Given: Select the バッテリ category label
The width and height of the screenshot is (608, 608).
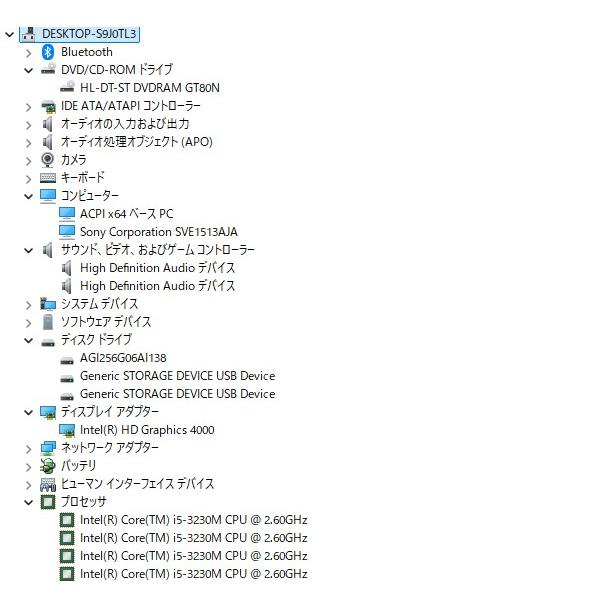Looking at the screenshot, I should pos(78,466).
